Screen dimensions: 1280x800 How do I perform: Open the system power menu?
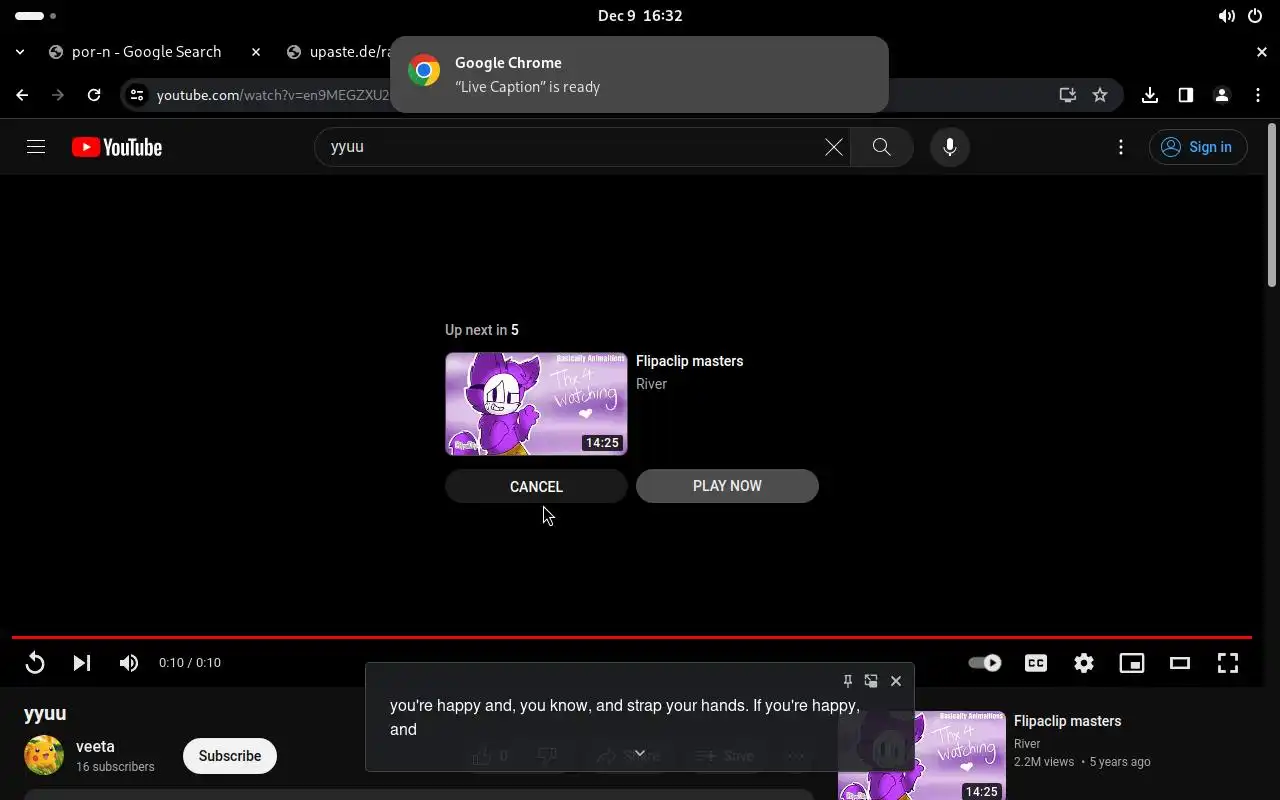tap(1255, 16)
